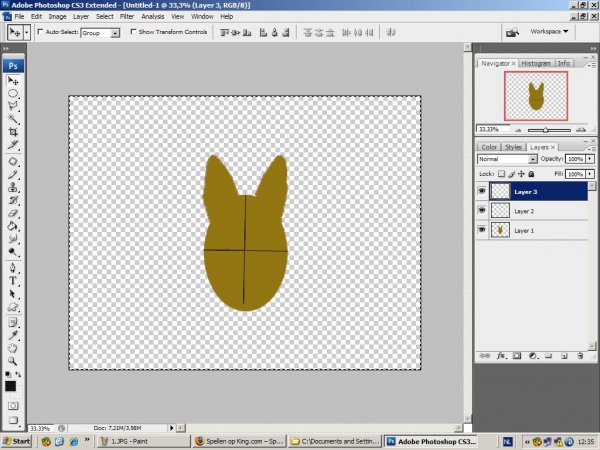Switch to the Styles tab
Viewport: 600px width, 450px height.
pos(513,147)
